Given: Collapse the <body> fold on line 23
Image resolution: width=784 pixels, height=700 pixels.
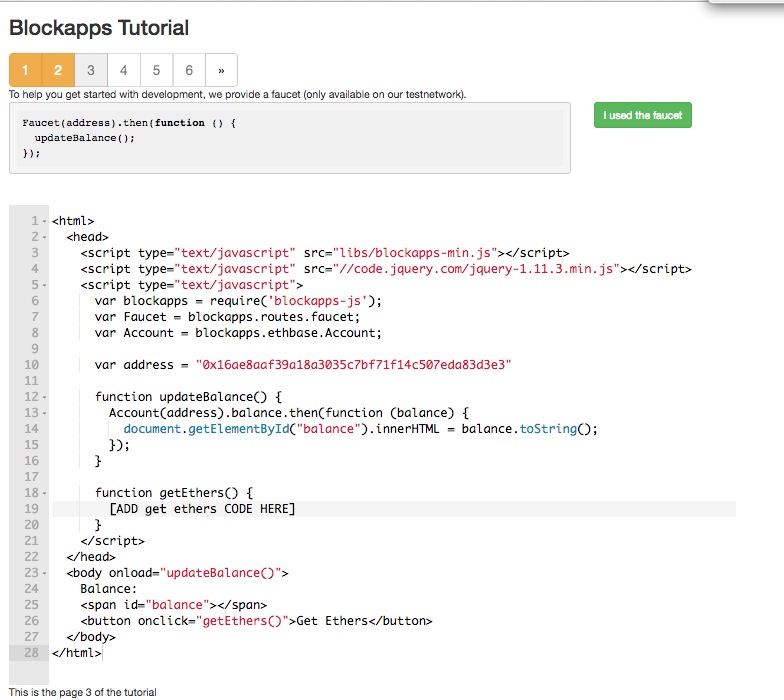Looking at the screenshot, I should point(44,574).
